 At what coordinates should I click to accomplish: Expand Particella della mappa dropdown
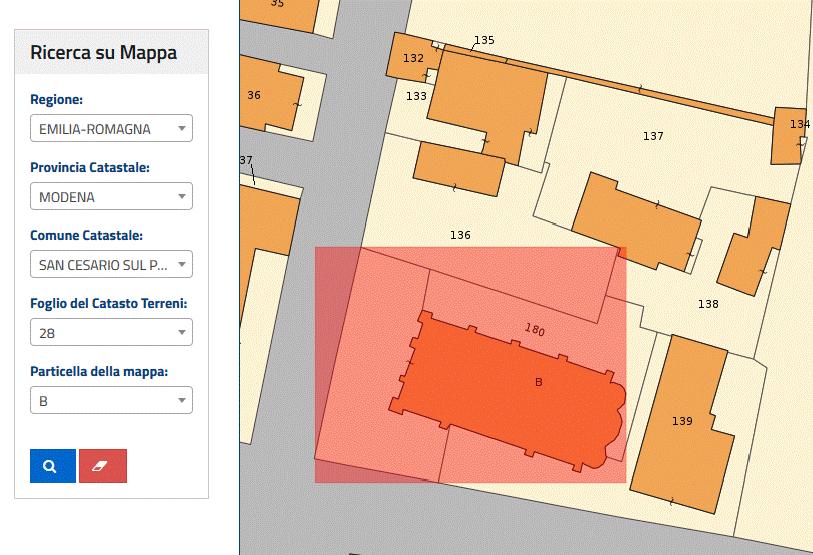(x=111, y=401)
